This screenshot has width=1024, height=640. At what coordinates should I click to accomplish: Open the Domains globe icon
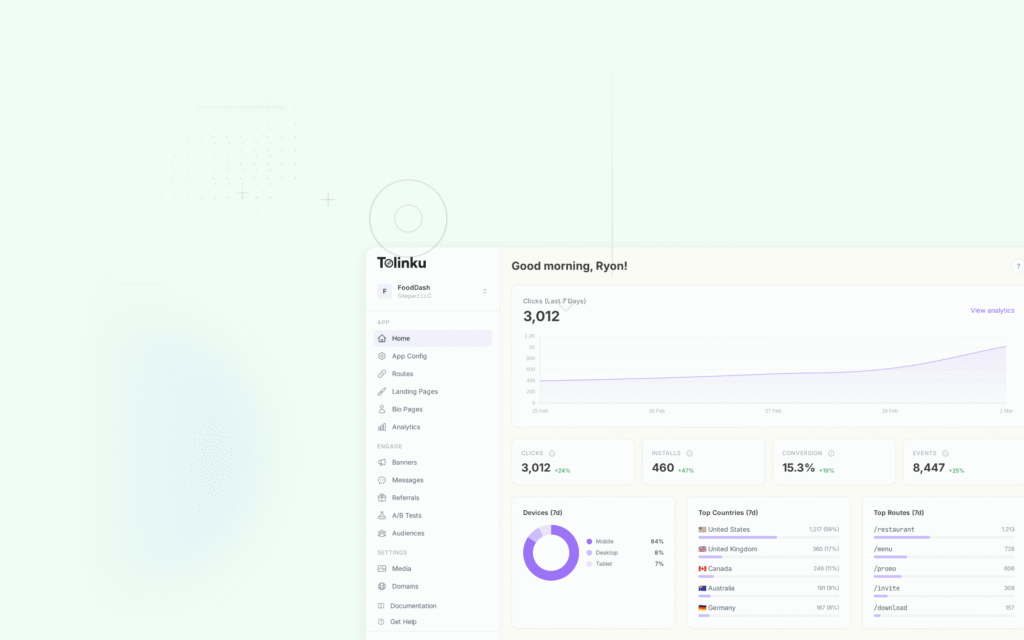(382, 586)
